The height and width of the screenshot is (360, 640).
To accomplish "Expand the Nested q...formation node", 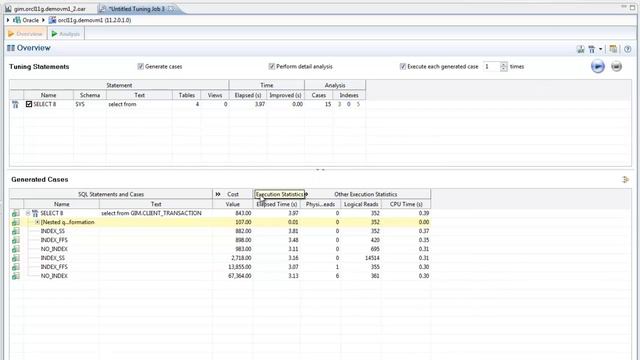I will pos(37,222).
